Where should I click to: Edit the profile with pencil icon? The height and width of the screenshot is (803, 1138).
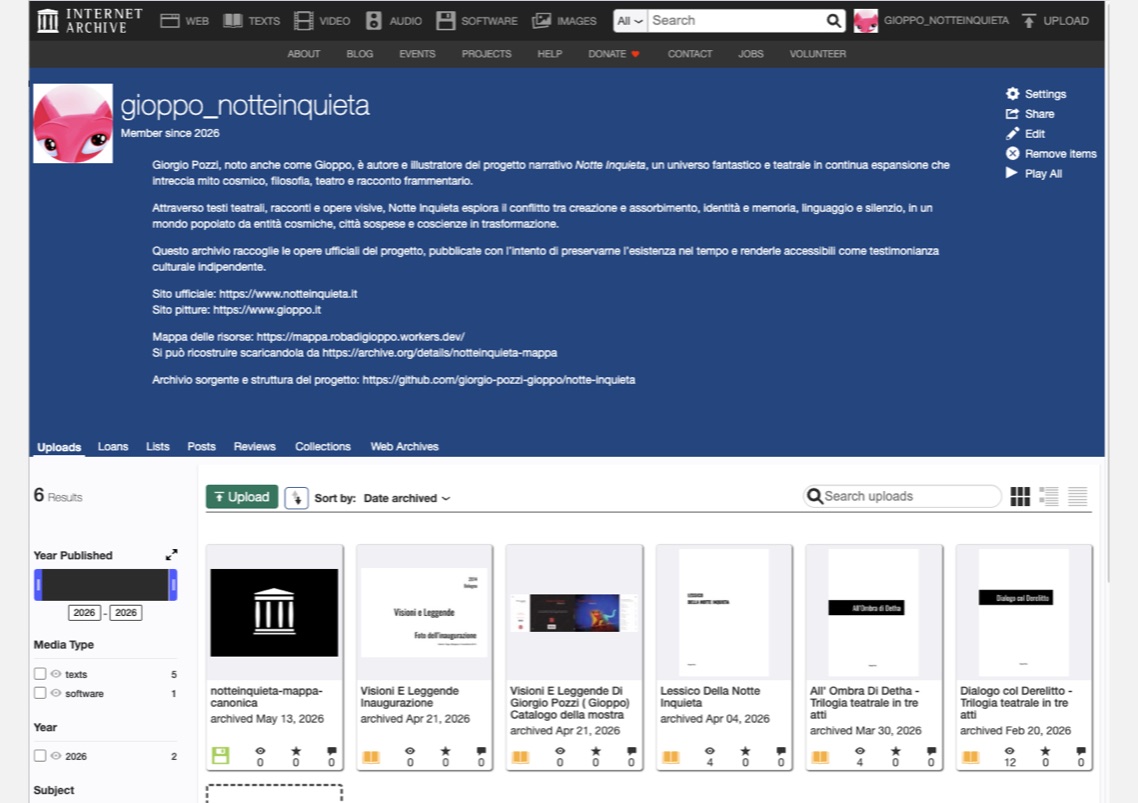[x=1025, y=134]
